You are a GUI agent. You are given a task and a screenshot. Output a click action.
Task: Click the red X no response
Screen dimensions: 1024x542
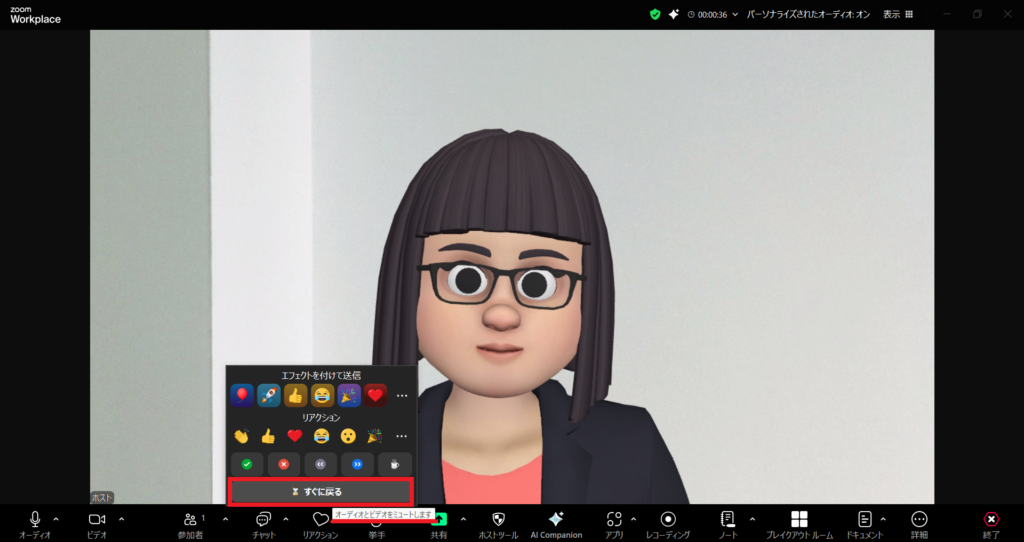(x=282, y=464)
